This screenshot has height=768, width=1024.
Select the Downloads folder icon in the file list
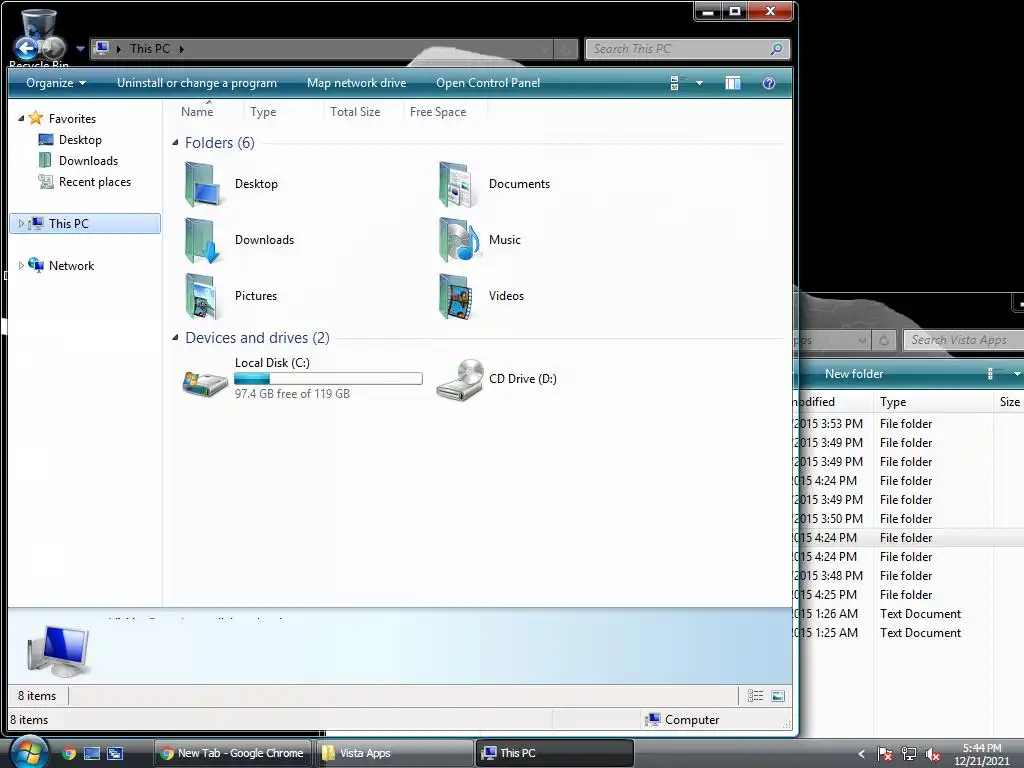(x=203, y=240)
